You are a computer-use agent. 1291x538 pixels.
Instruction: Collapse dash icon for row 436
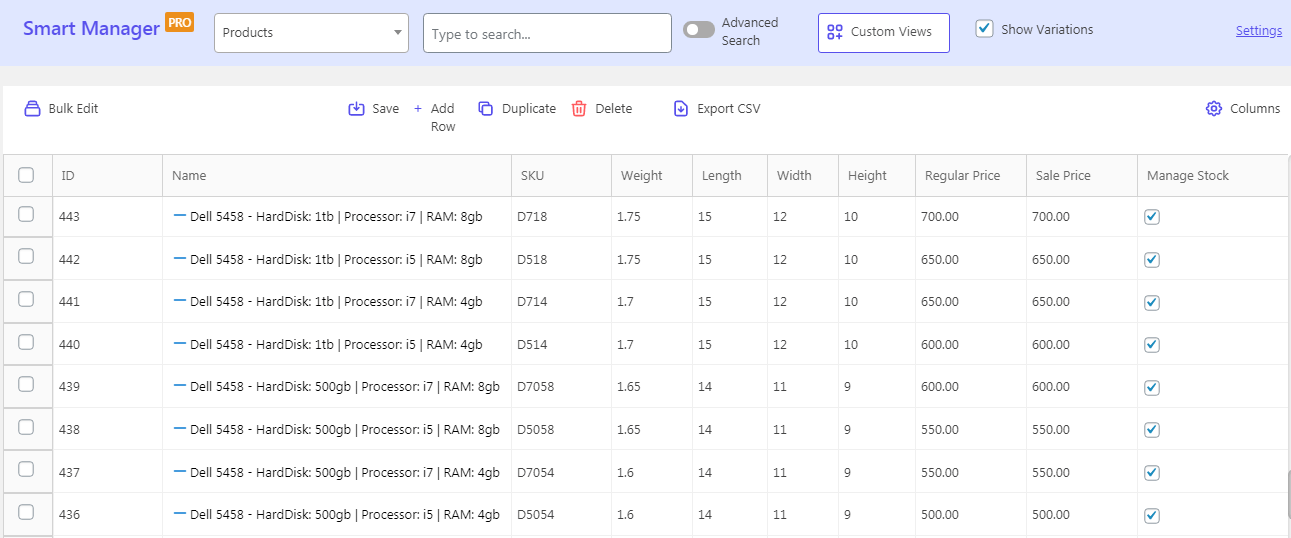pyautogui.click(x=180, y=513)
